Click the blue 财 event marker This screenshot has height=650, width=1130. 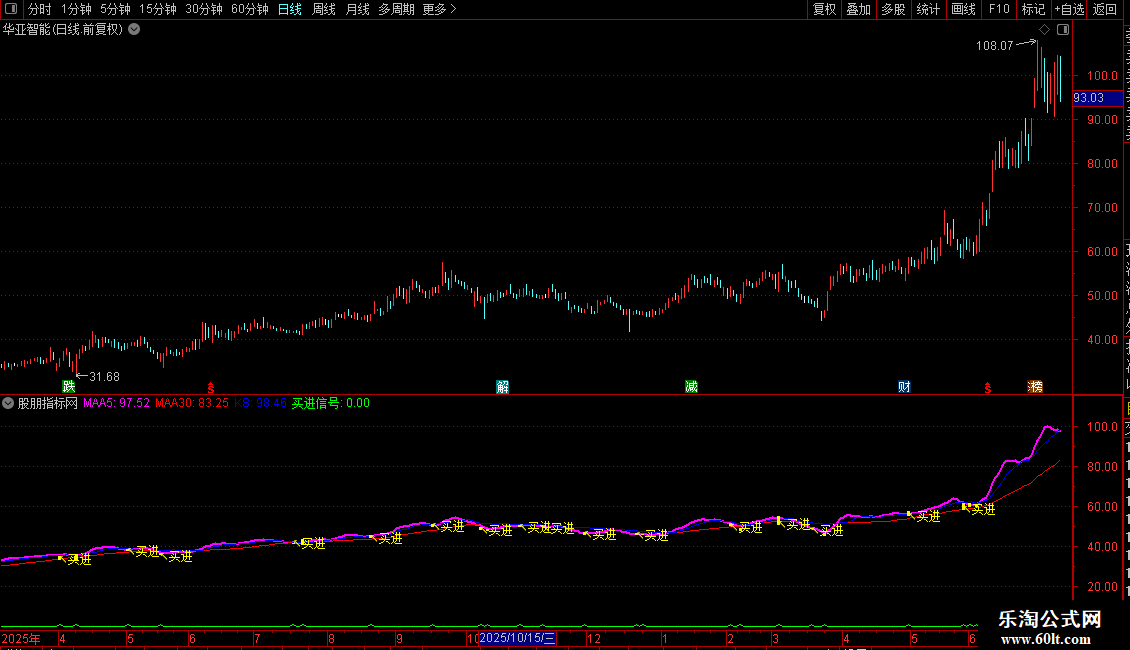pos(904,387)
